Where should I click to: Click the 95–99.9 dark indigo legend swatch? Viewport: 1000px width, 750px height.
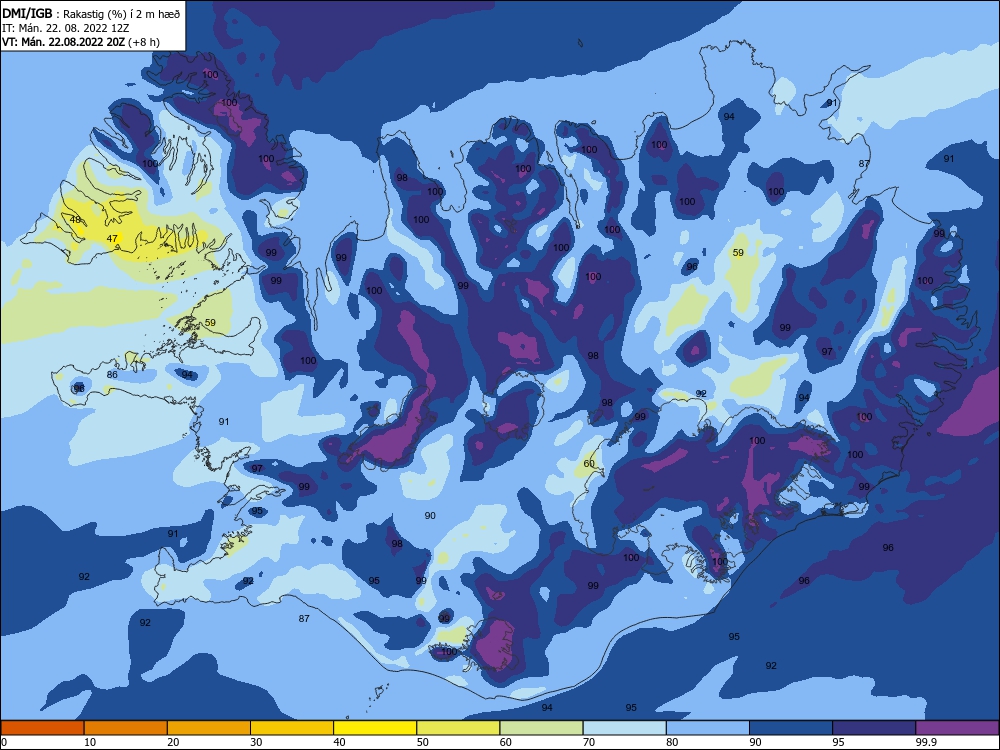coord(874,728)
